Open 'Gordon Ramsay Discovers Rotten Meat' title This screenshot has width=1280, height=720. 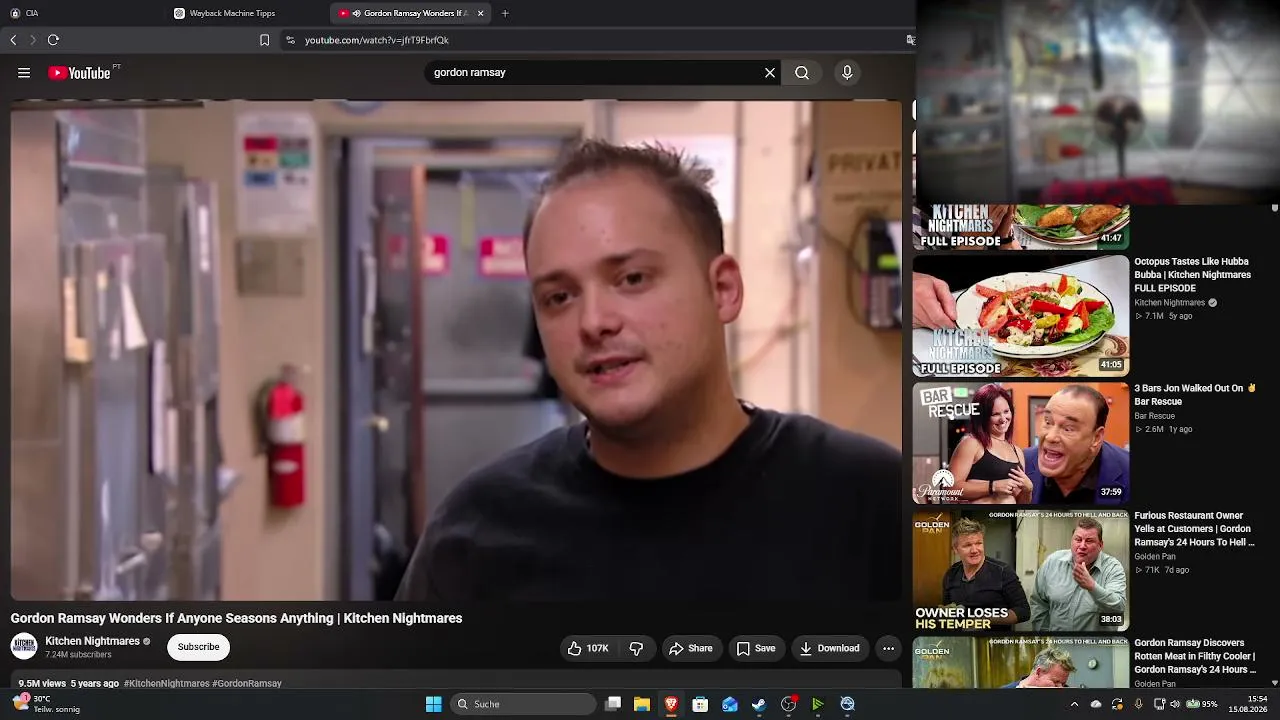coord(1195,656)
